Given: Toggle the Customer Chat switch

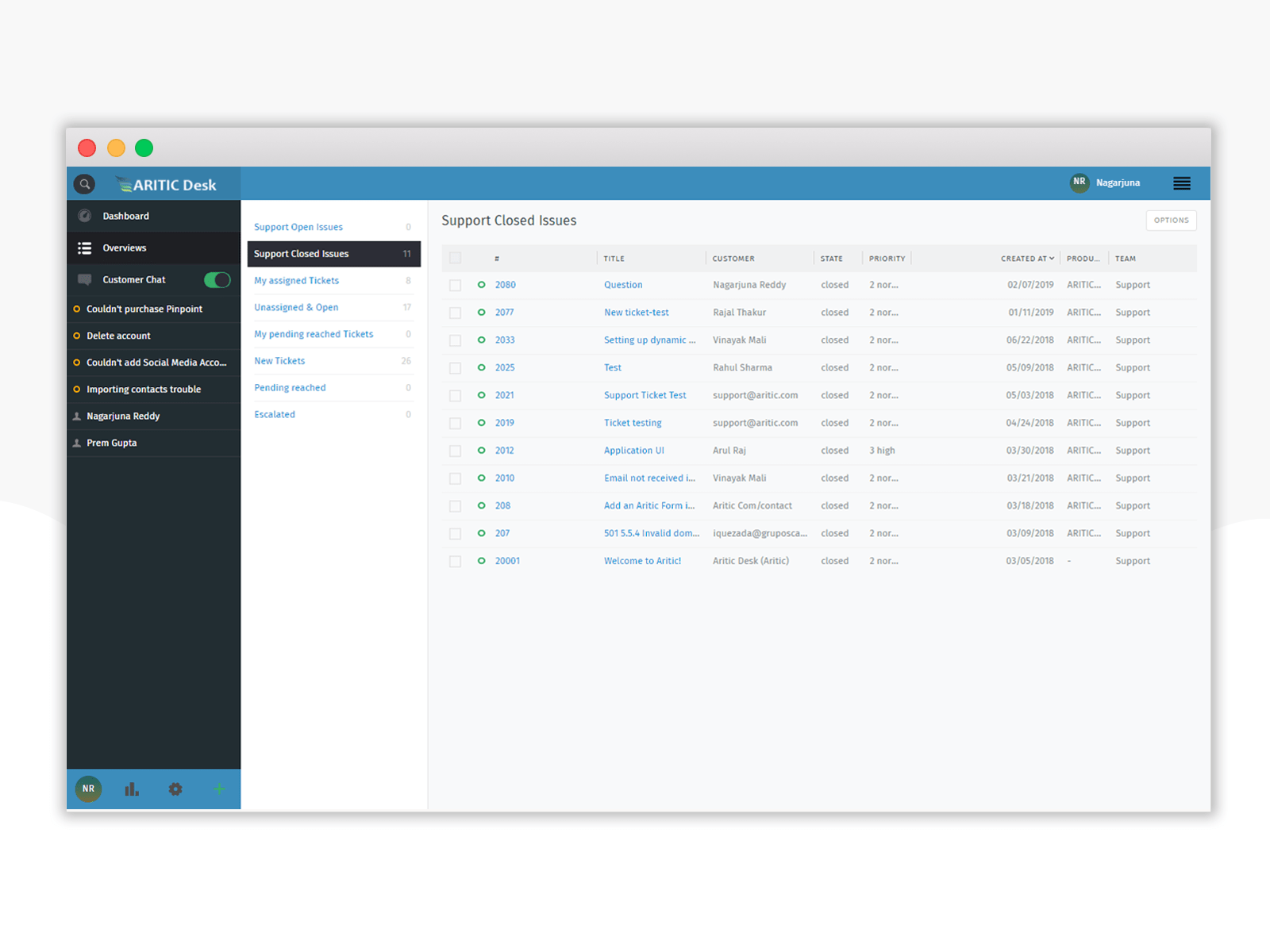Looking at the screenshot, I should tap(217, 280).
